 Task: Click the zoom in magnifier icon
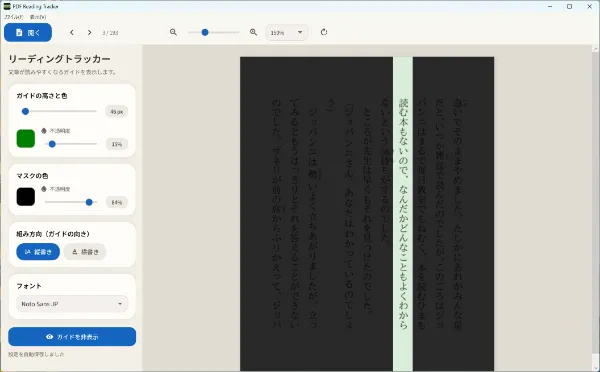coord(253,32)
